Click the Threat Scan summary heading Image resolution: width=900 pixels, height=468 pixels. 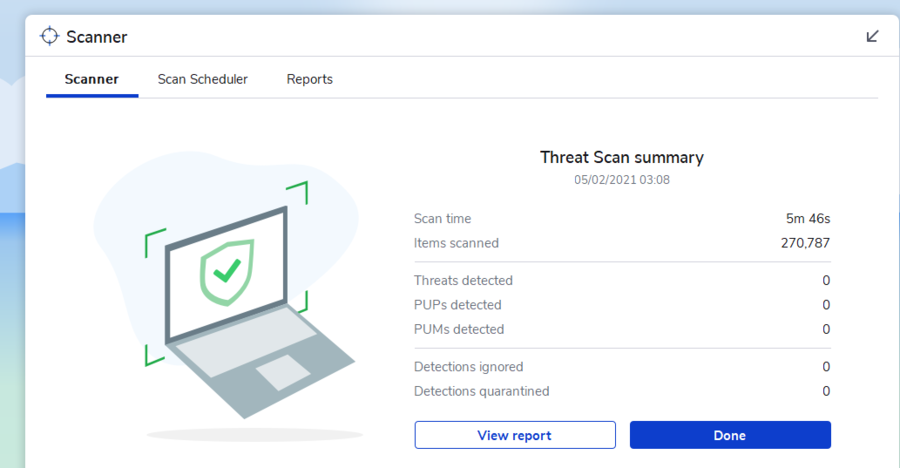click(x=622, y=157)
